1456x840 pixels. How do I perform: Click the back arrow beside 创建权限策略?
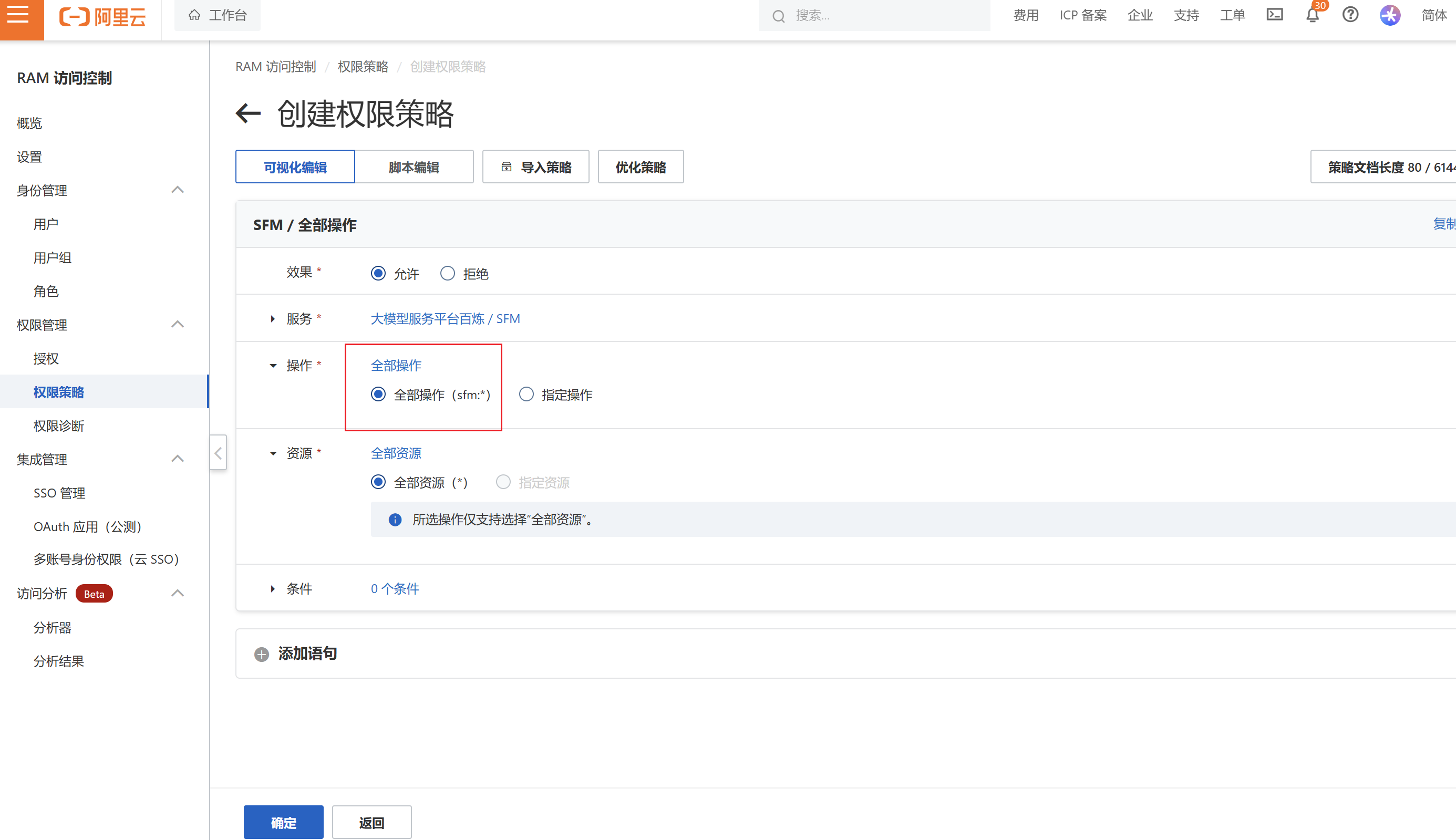pos(249,113)
